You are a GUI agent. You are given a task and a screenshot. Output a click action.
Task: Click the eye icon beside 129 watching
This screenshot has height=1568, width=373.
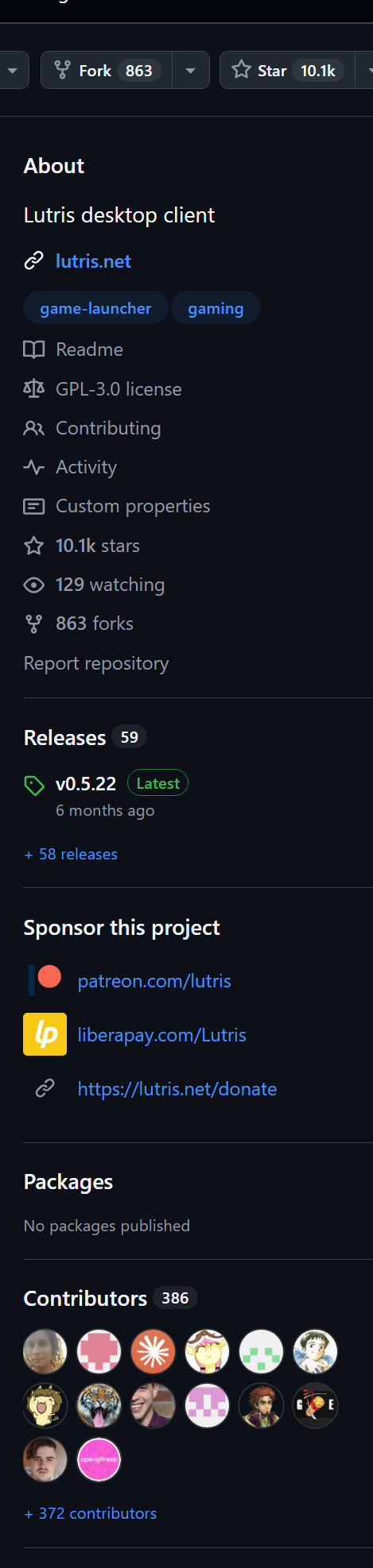[34, 585]
